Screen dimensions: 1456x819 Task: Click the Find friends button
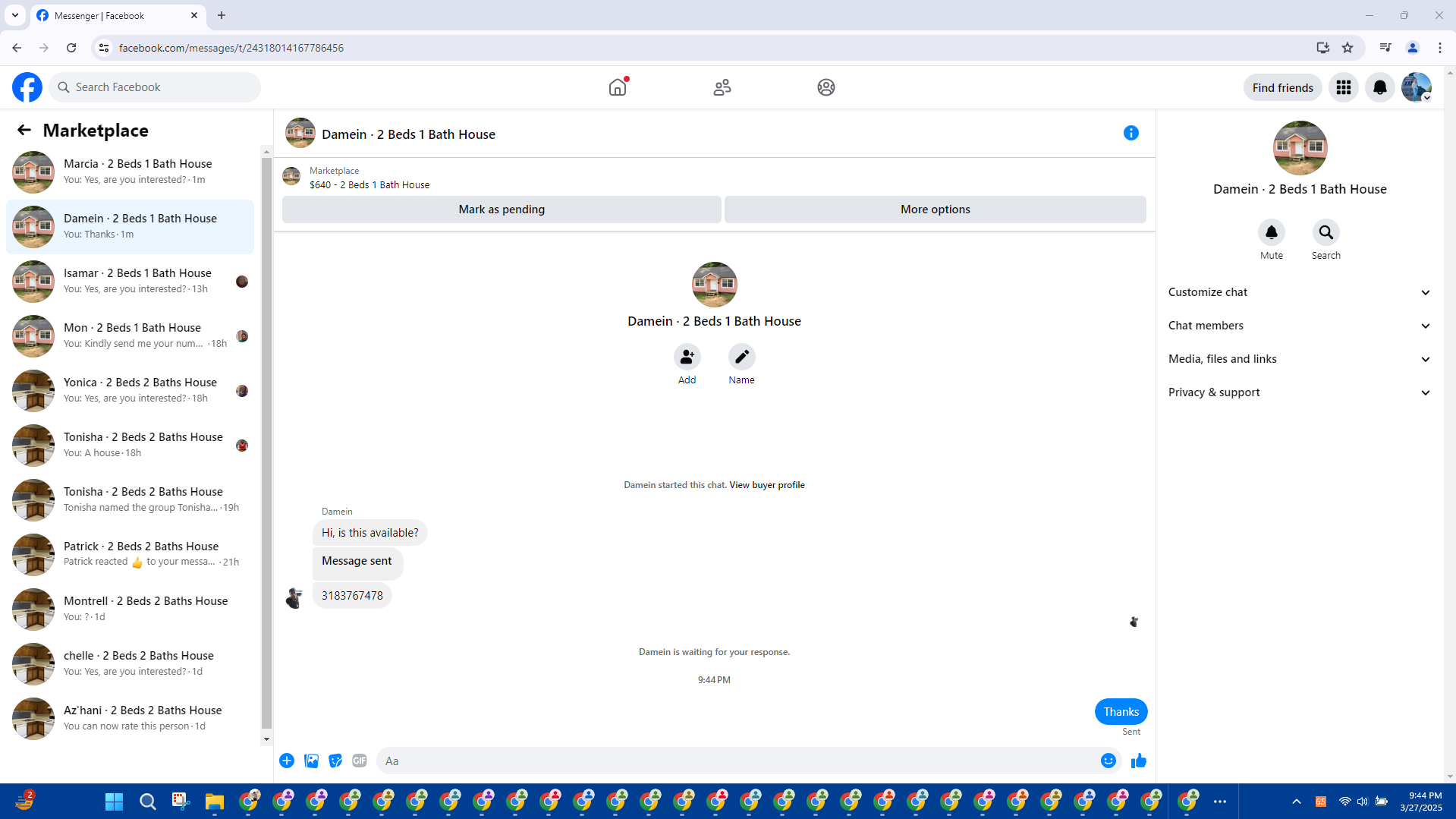tap(1282, 87)
